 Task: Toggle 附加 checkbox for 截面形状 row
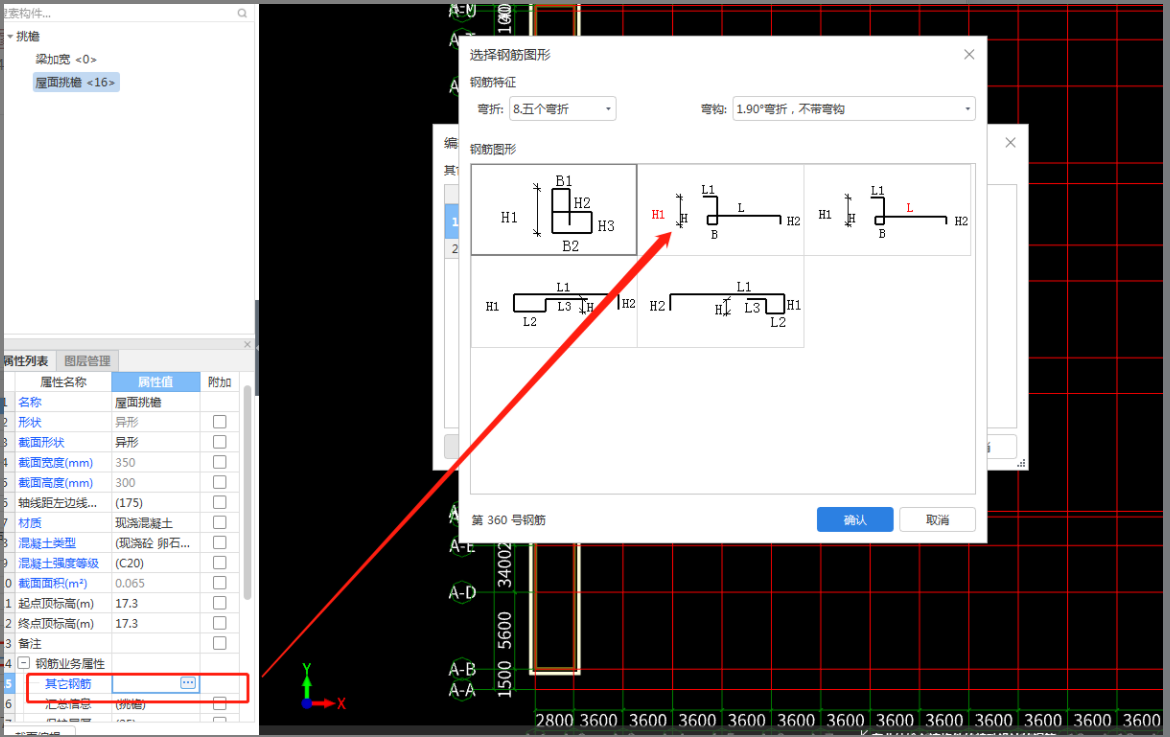[219, 442]
